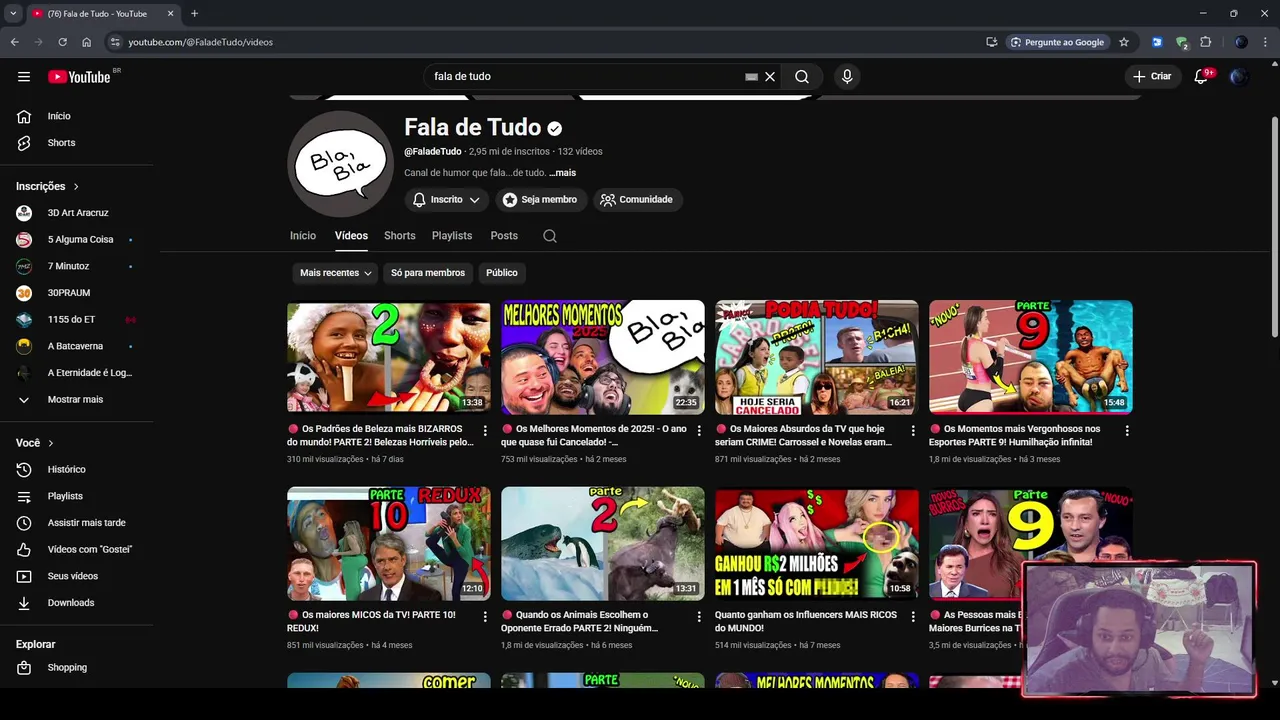Switch to the Shorts channel tab
Screen dimensions: 1280x720
click(x=399, y=236)
